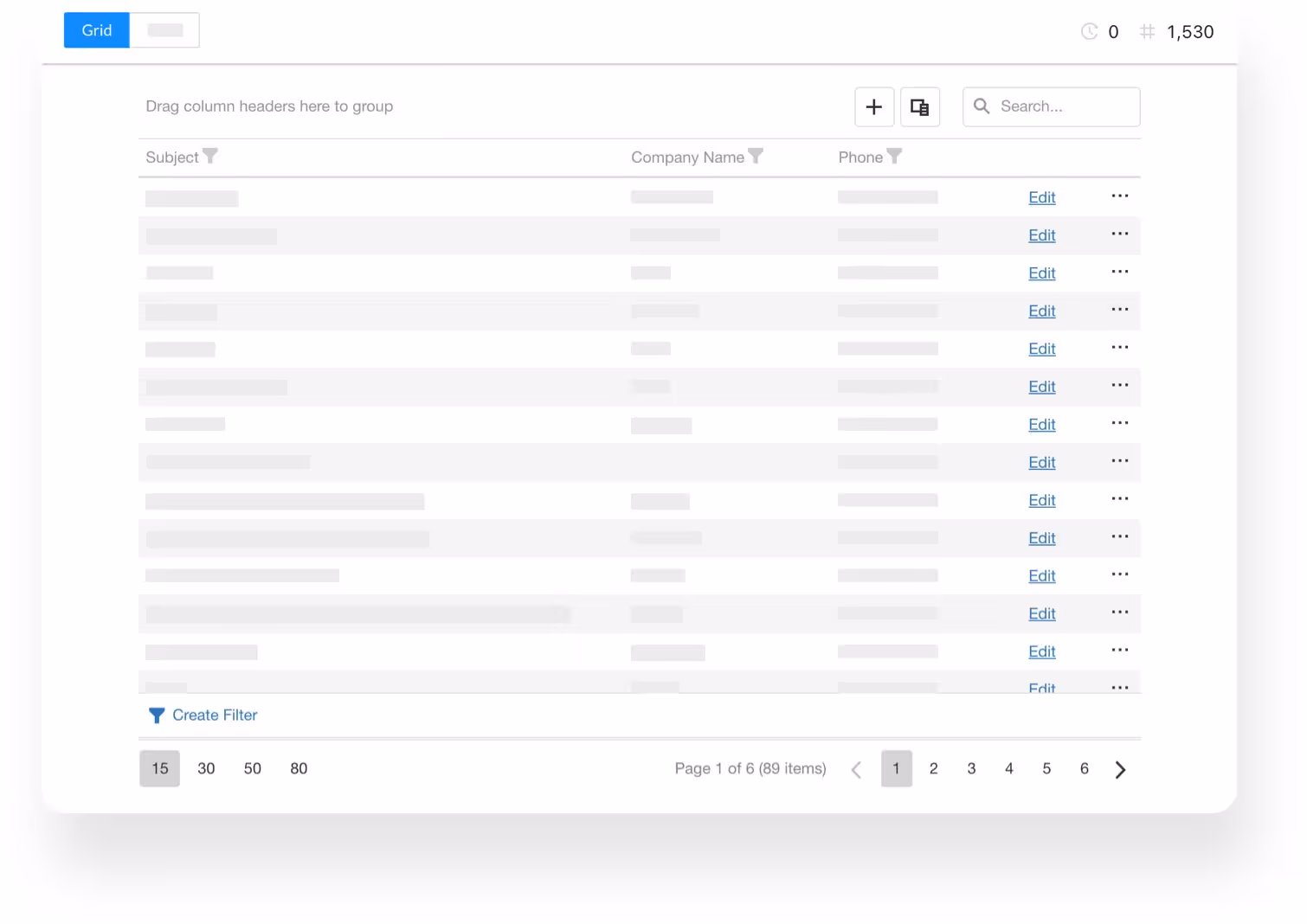
Task: Set page size to 30 rows
Action: 206,768
